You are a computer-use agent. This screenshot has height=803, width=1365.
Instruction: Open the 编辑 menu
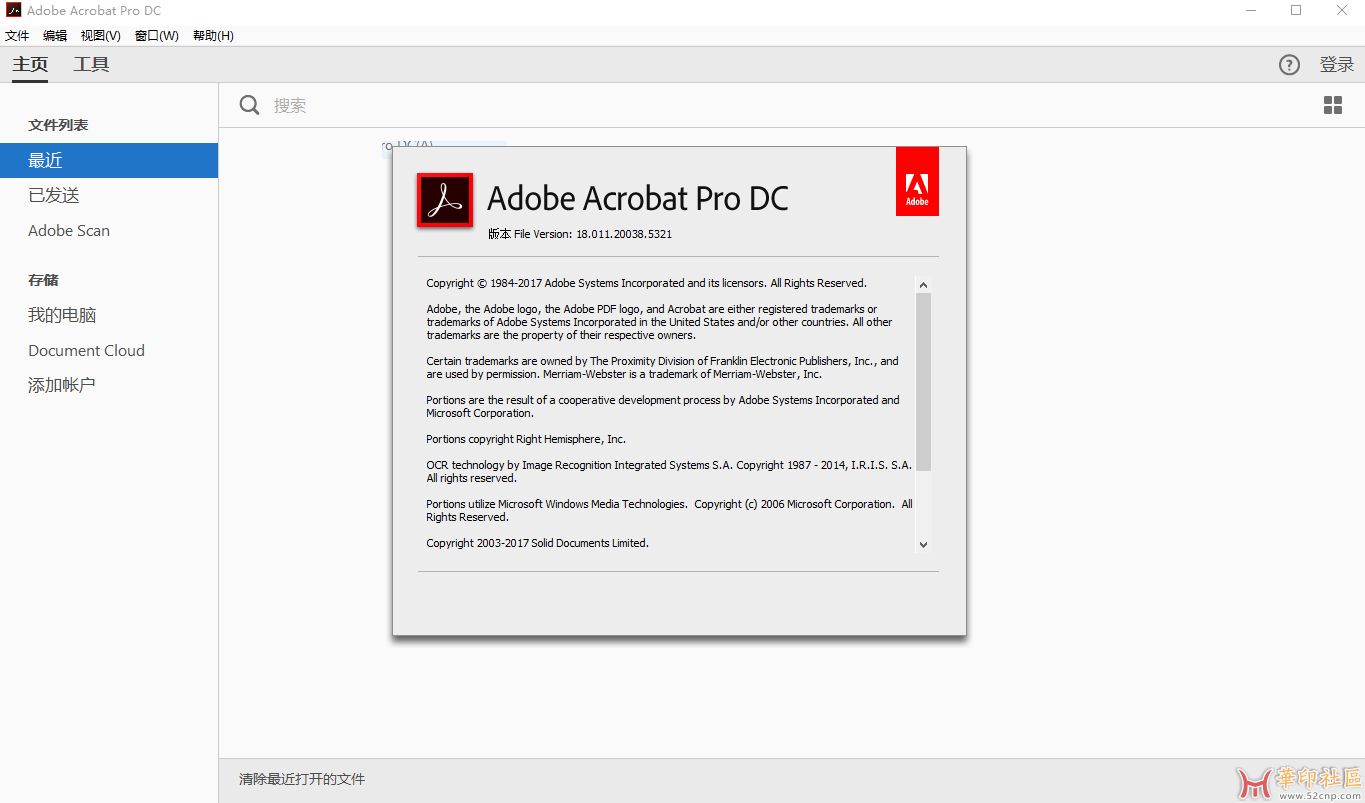55,36
